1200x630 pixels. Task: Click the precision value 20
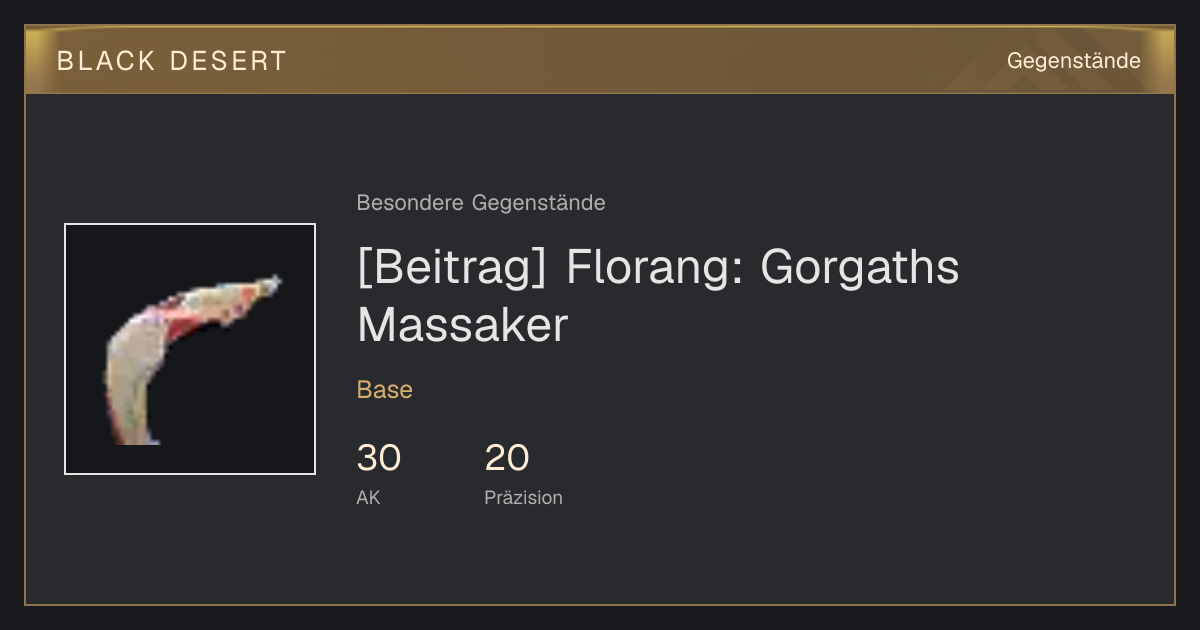[x=507, y=458]
